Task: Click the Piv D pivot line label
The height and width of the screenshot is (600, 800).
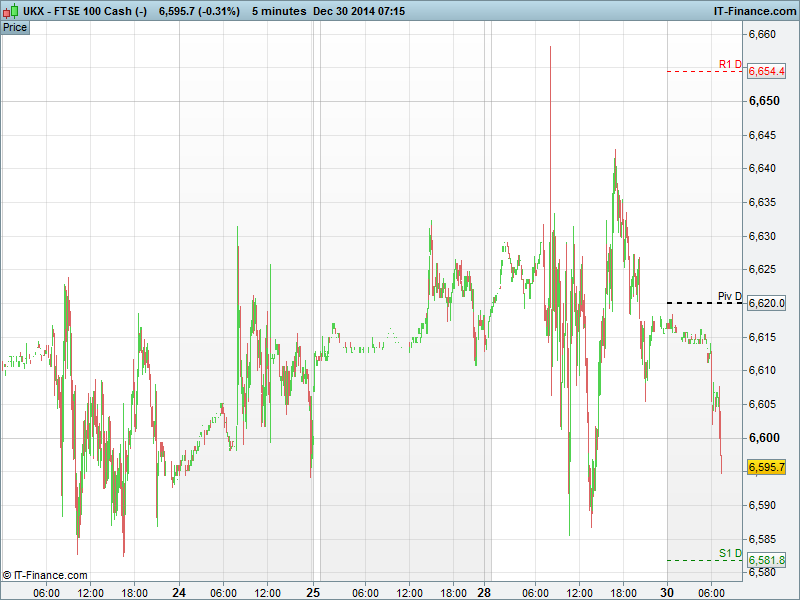Action: (x=729, y=297)
